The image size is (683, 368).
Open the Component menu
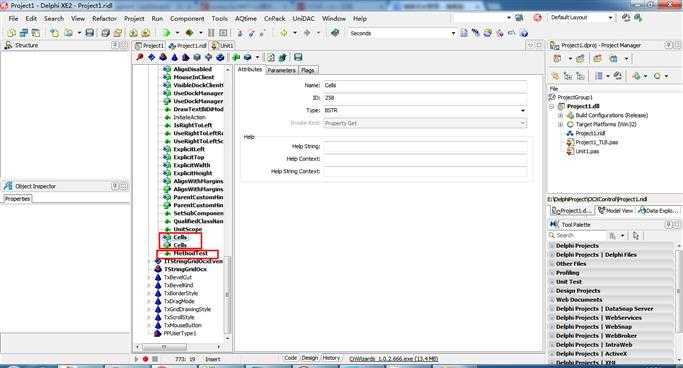coord(187,19)
